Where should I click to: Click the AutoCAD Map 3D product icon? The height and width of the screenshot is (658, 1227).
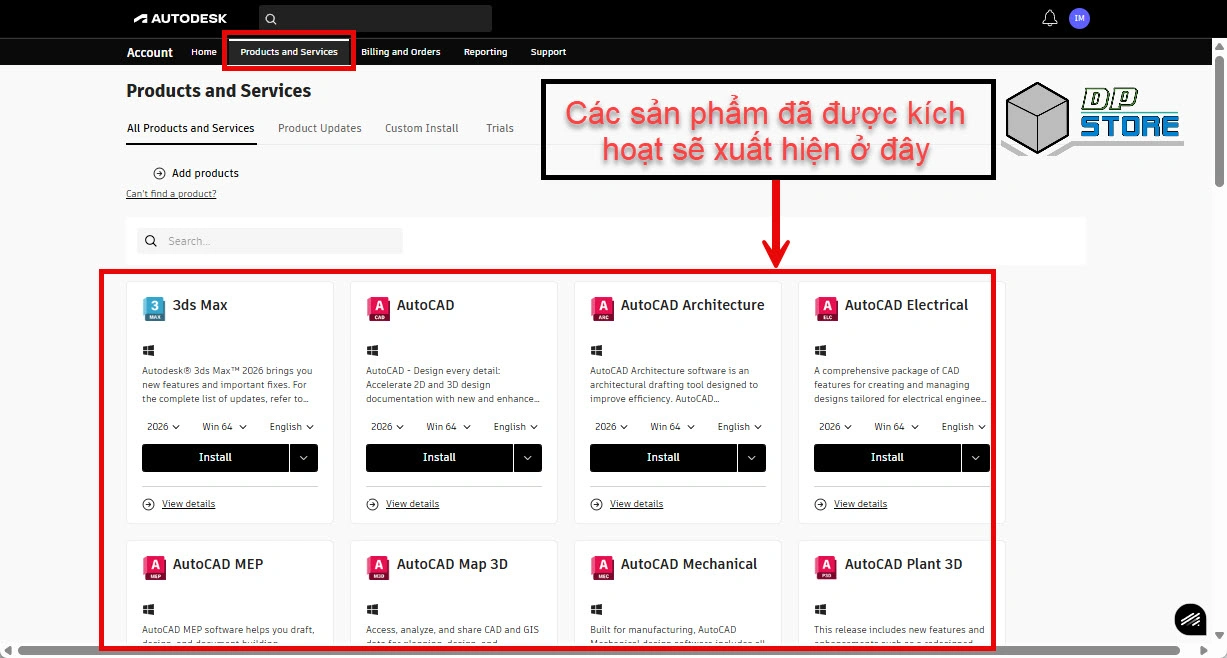[378, 567]
